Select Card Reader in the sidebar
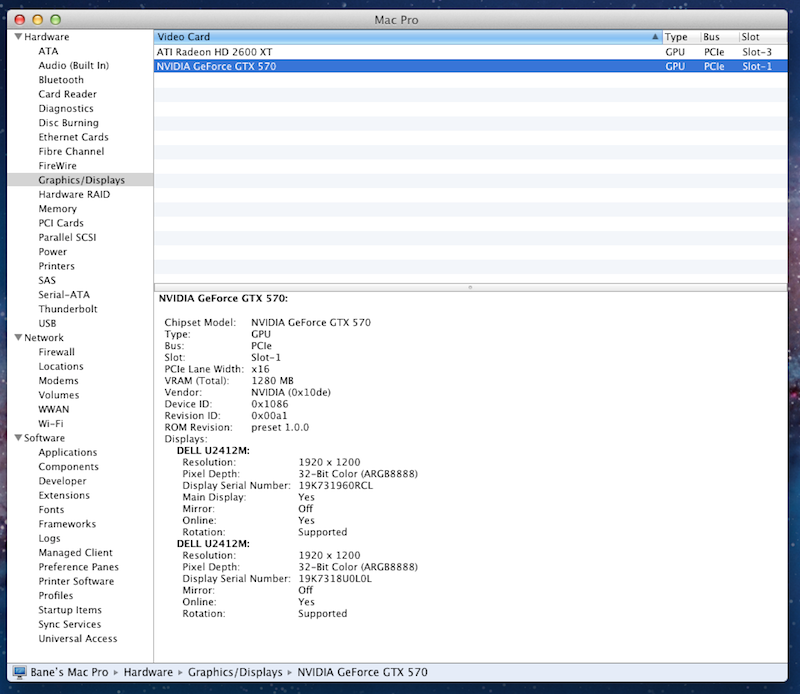 [x=67, y=94]
